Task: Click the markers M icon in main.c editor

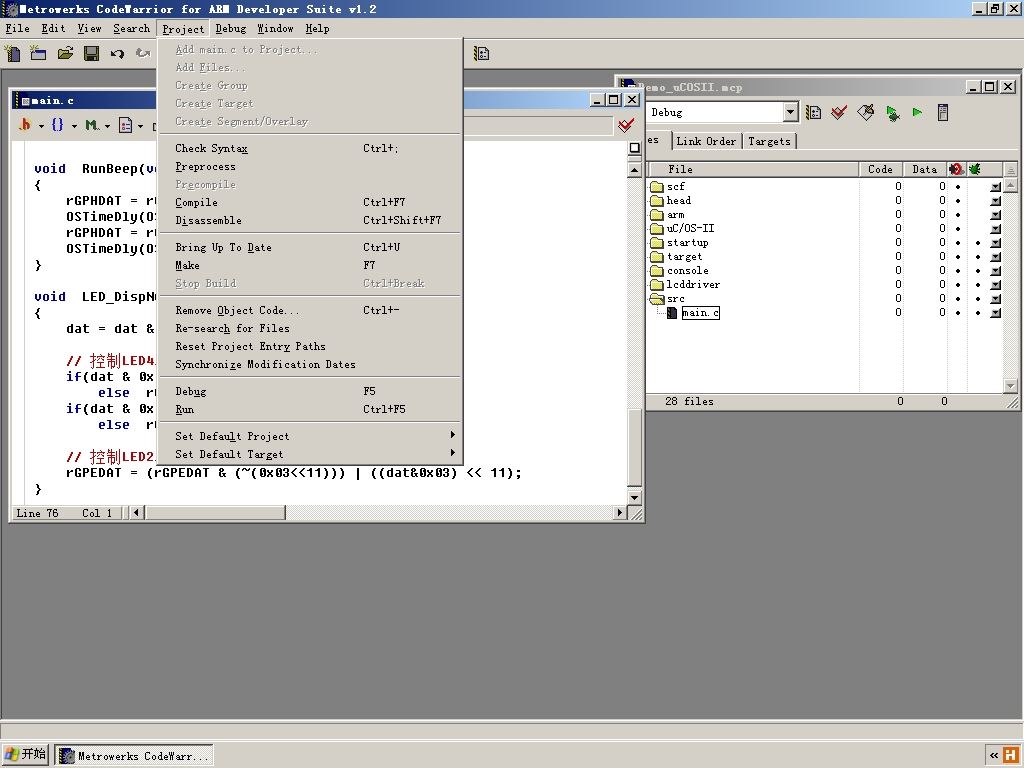Action: [x=91, y=124]
